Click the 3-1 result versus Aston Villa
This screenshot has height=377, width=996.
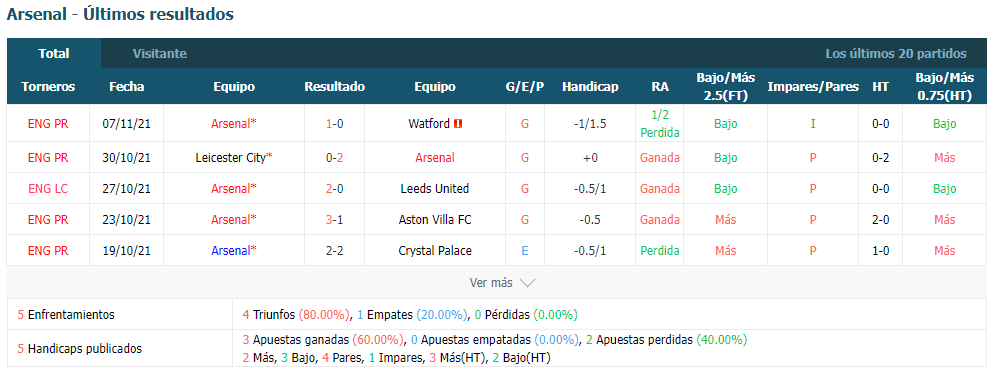pos(335,220)
